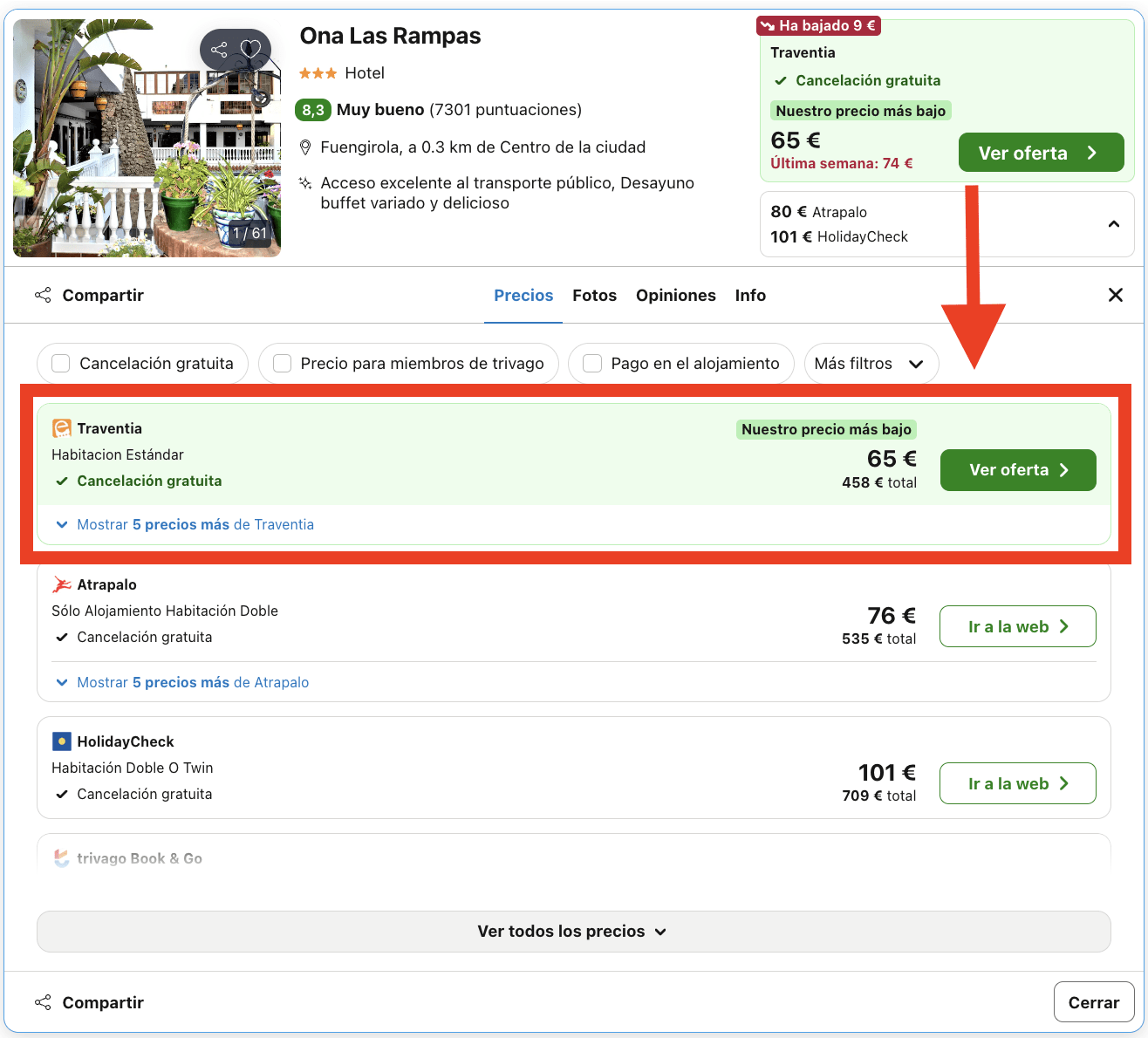Click Ver oferta in top Traventia card
The width and height of the screenshot is (1148, 1038).
[1042, 153]
